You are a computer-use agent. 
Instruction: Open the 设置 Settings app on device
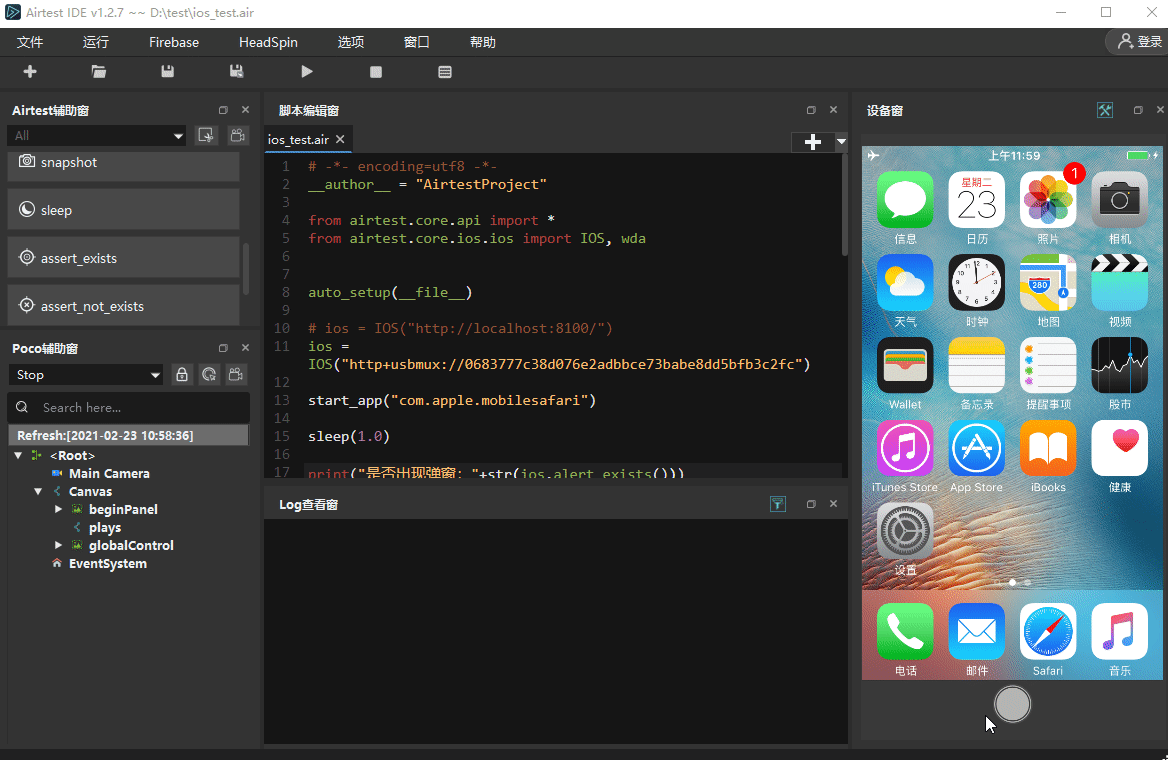click(x=905, y=531)
